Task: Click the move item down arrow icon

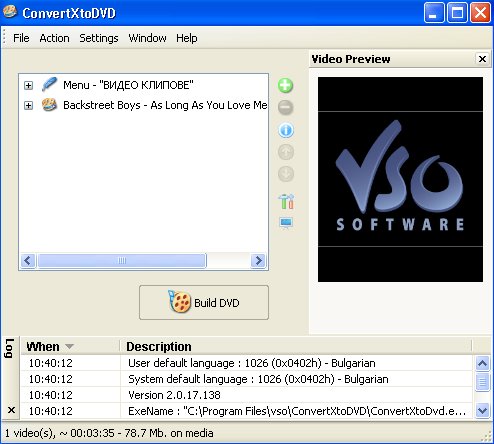Action: 286,174
